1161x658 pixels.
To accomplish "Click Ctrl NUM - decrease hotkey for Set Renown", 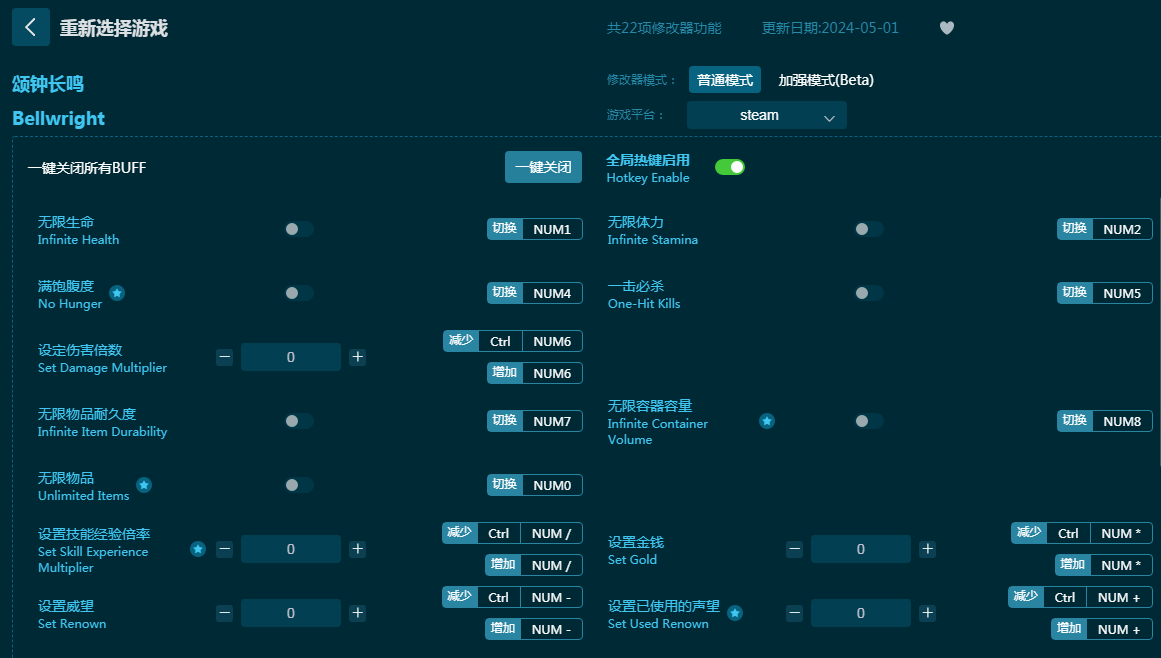I will 512,597.
